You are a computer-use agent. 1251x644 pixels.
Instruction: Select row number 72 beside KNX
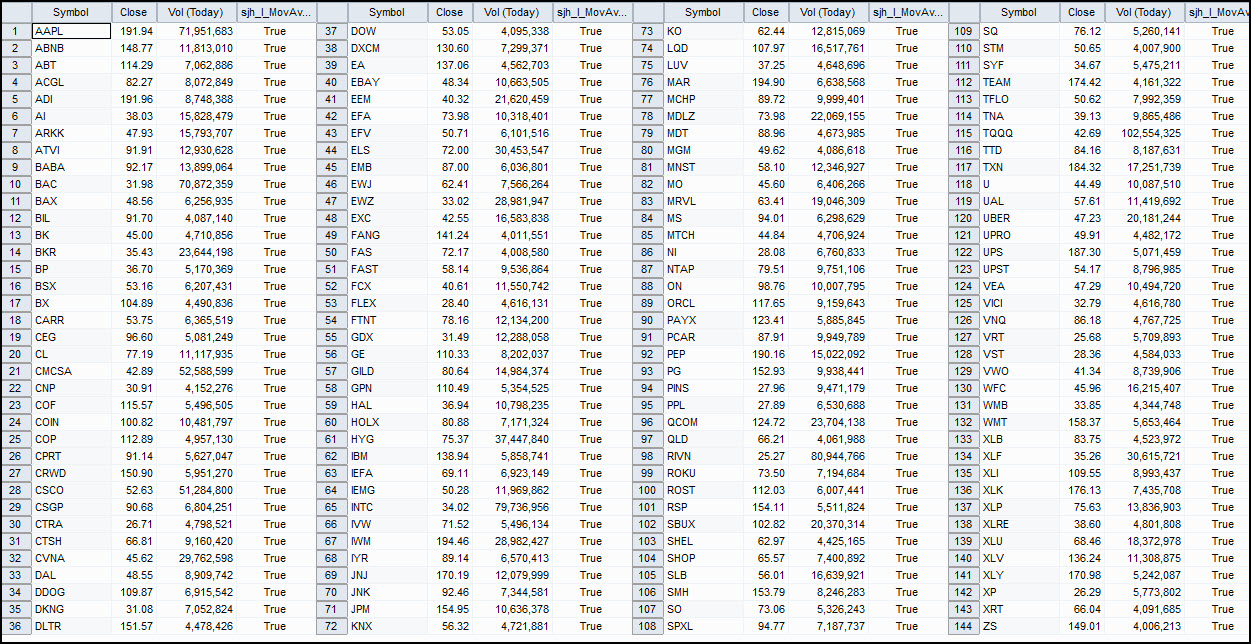click(332, 626)
